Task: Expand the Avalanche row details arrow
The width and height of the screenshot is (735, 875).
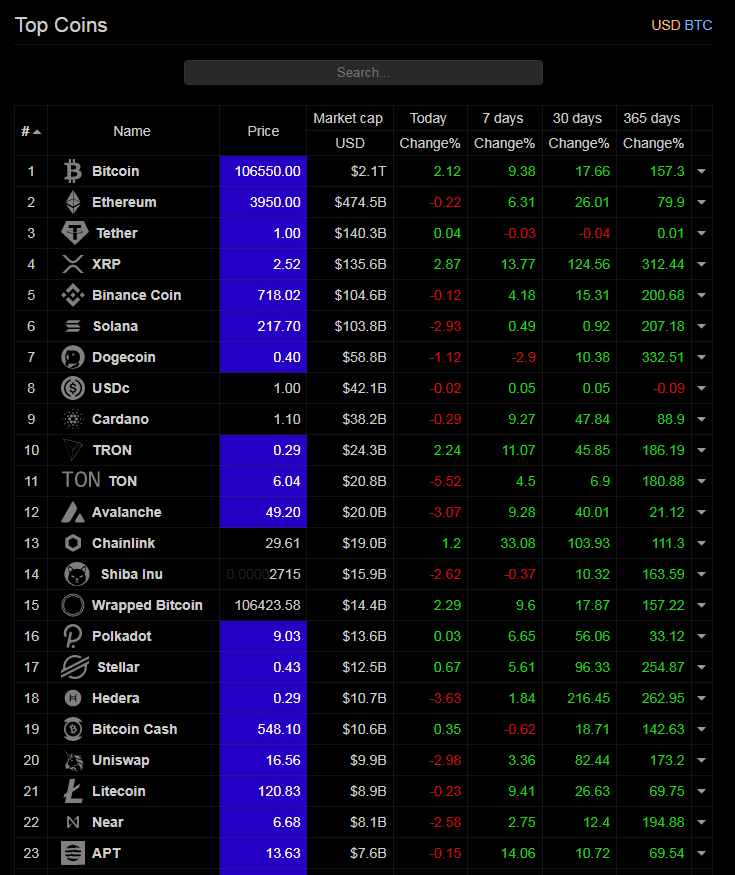Action: coord(702,512)
